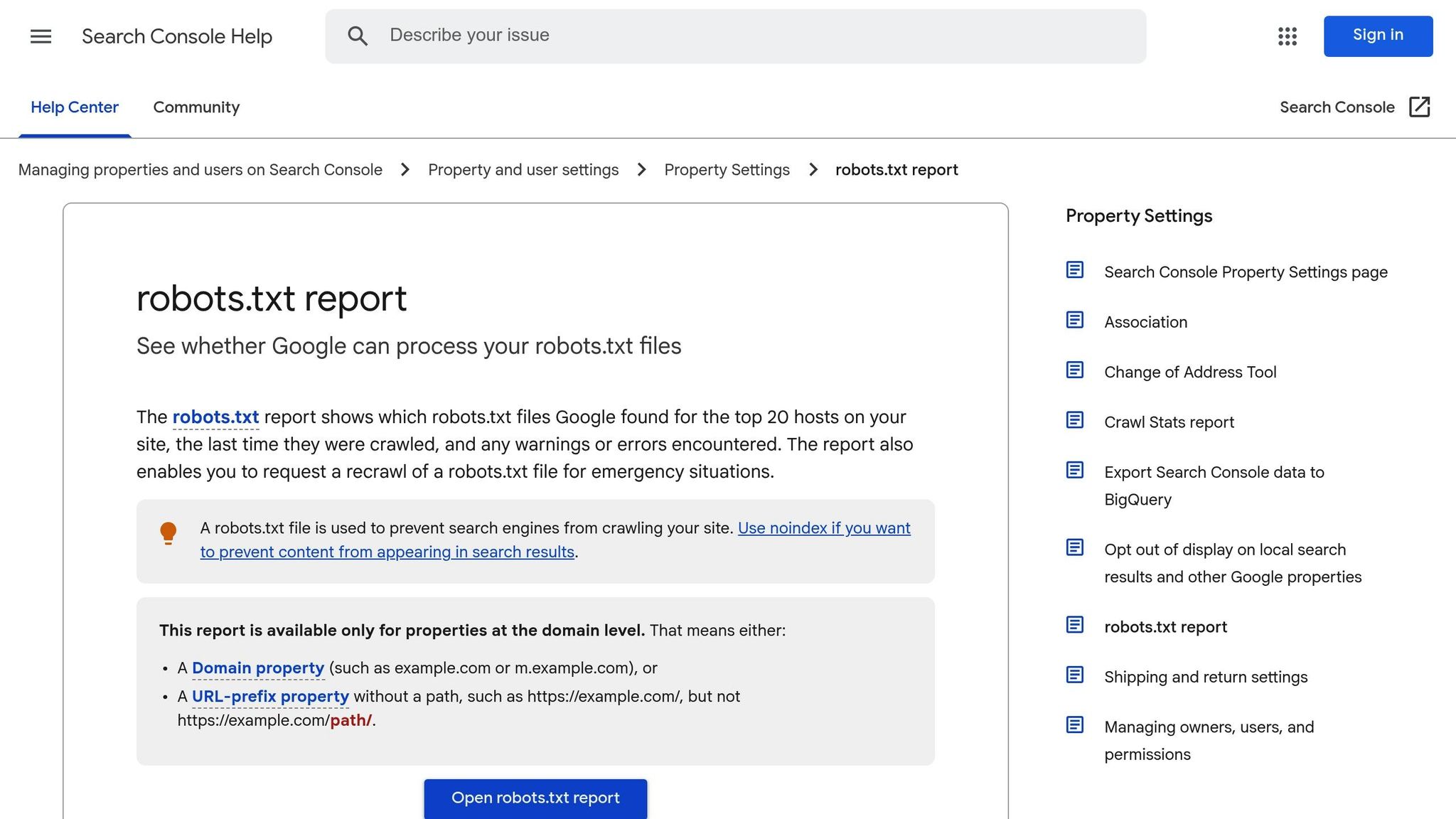The width and height of the screenshot is (1456, 819).
Task: Open the URL-prefix property link
Action: tap(270, 697)
